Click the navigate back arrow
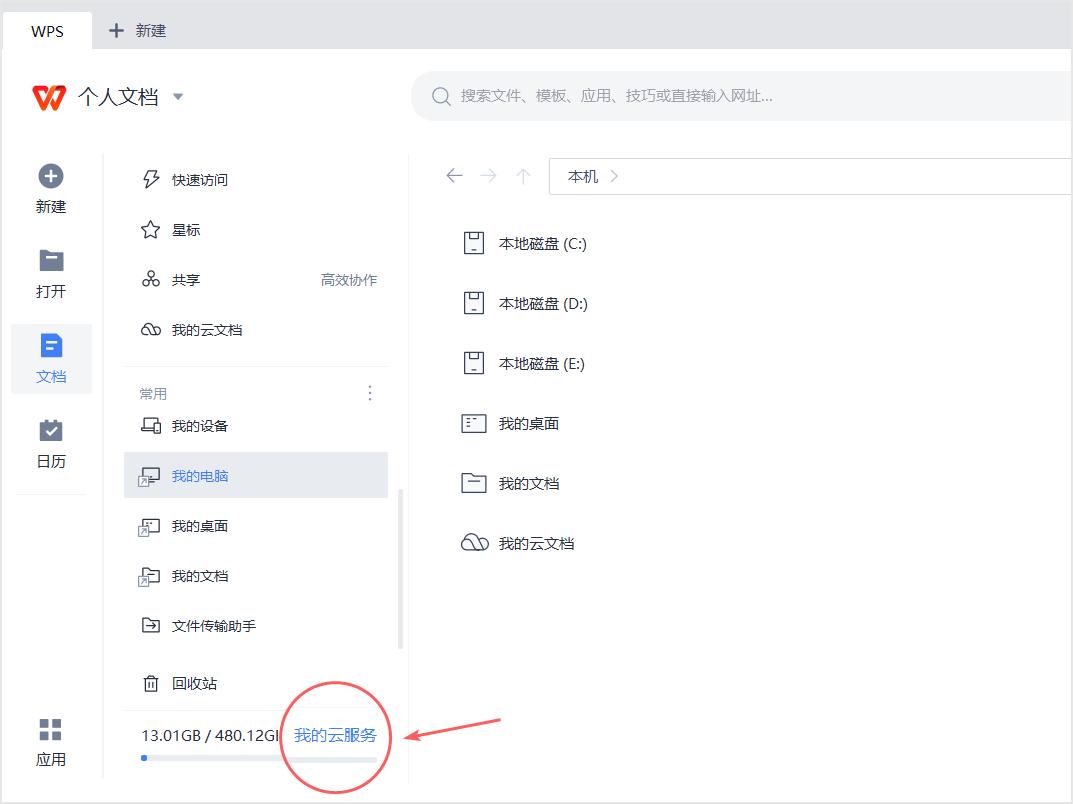This screenshot has height=804, width=1073. (454, 176)
